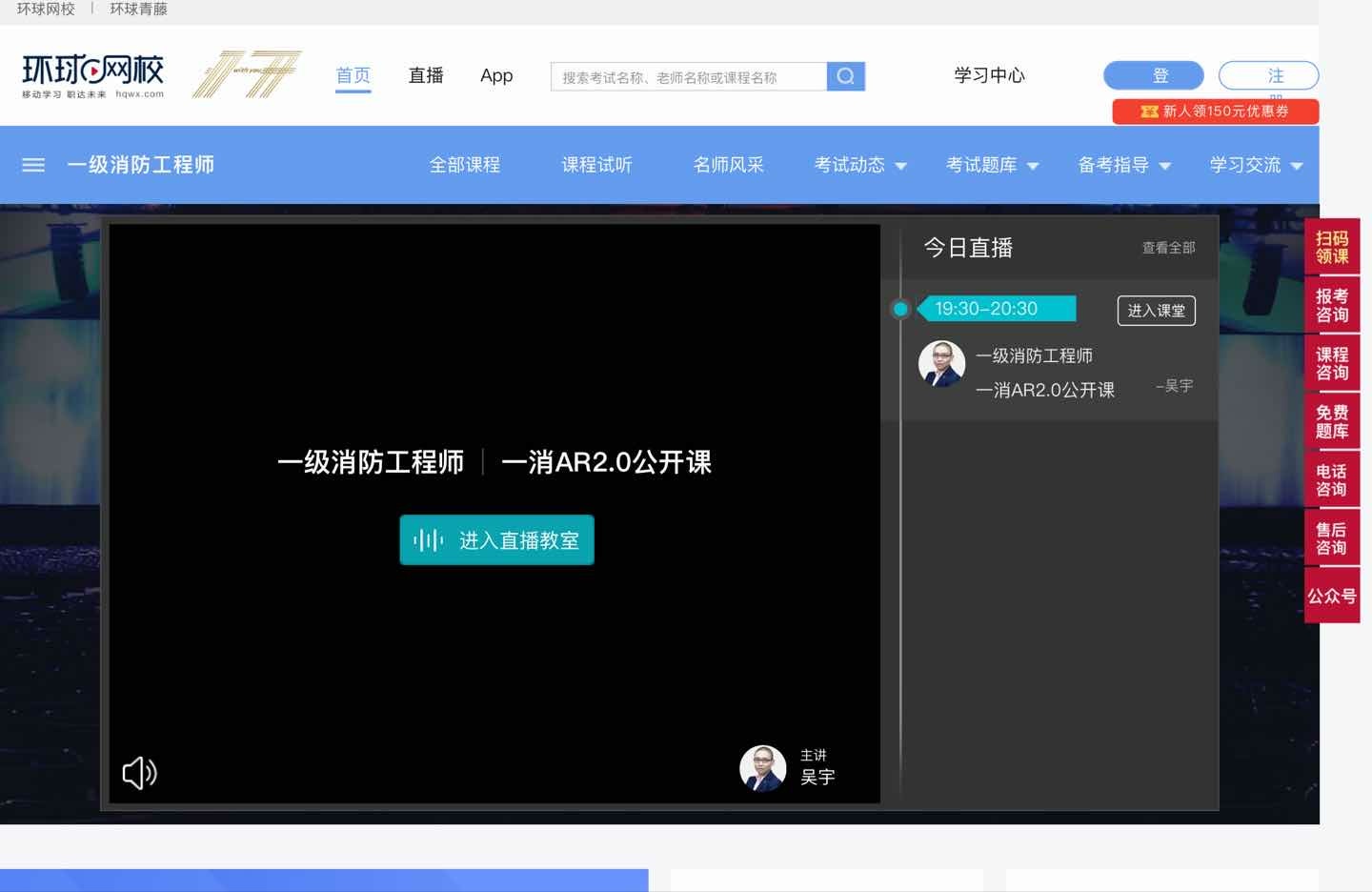Open the hamburger navigation menu
Image resolution: width=1372 pixels, height=892 pixels.
[32, 165]
